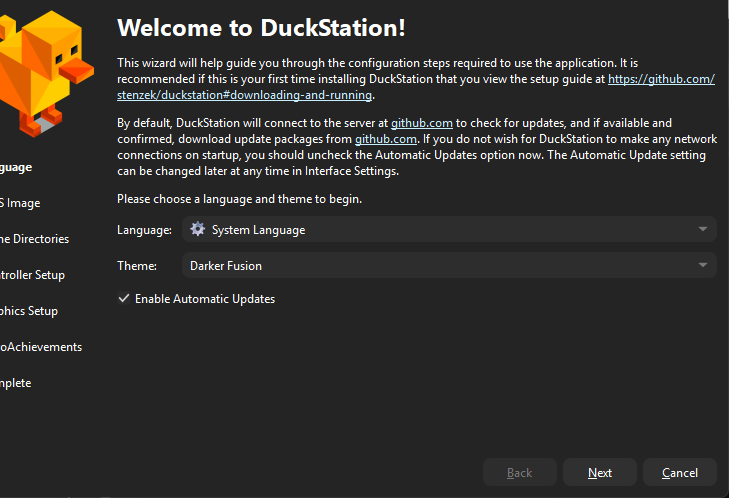Screen dimensions: 729x498
Task: Open the stenzek/duckstation setup guide link
Action: pyautogui.click(x=245, y=96)
